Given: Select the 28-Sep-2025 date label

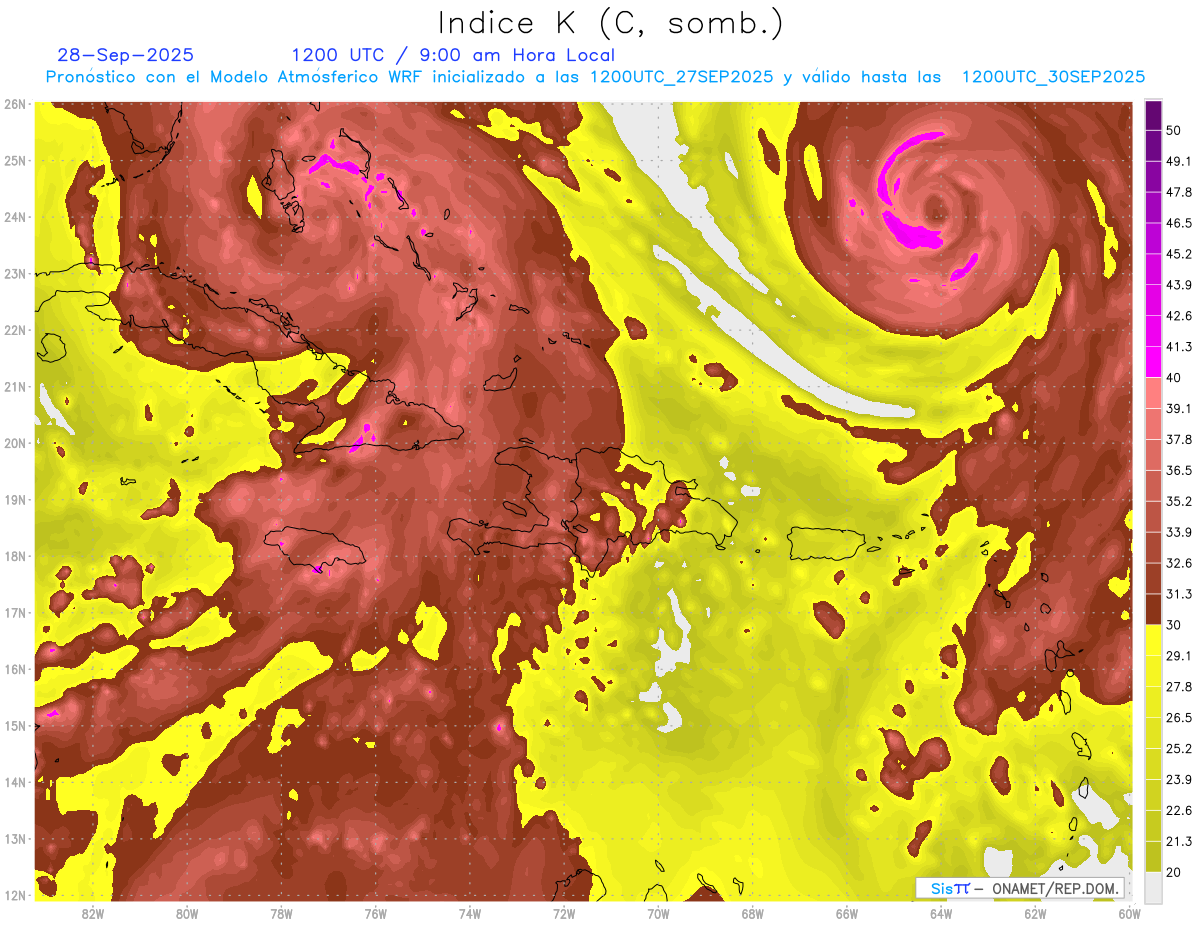Looking at the screenshot, I should [125, 55].
